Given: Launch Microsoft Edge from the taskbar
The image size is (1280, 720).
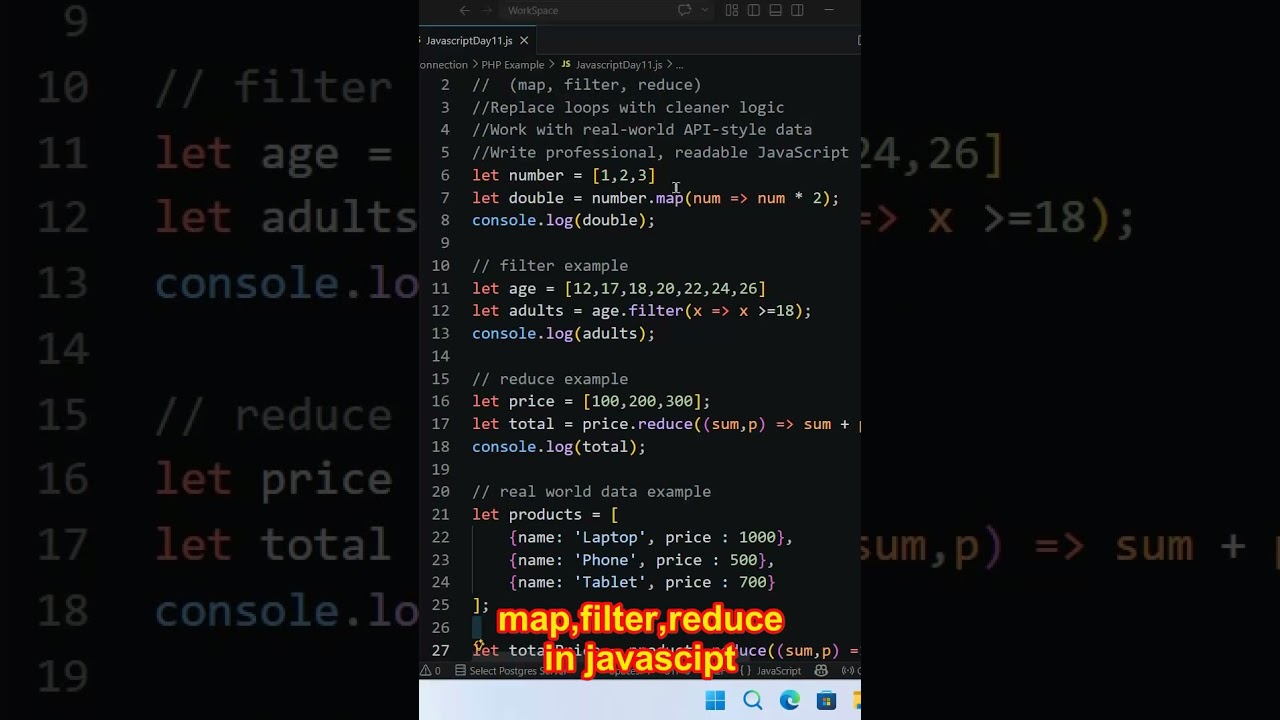Looking at the screenshot, I should click(x=790, y=701).
